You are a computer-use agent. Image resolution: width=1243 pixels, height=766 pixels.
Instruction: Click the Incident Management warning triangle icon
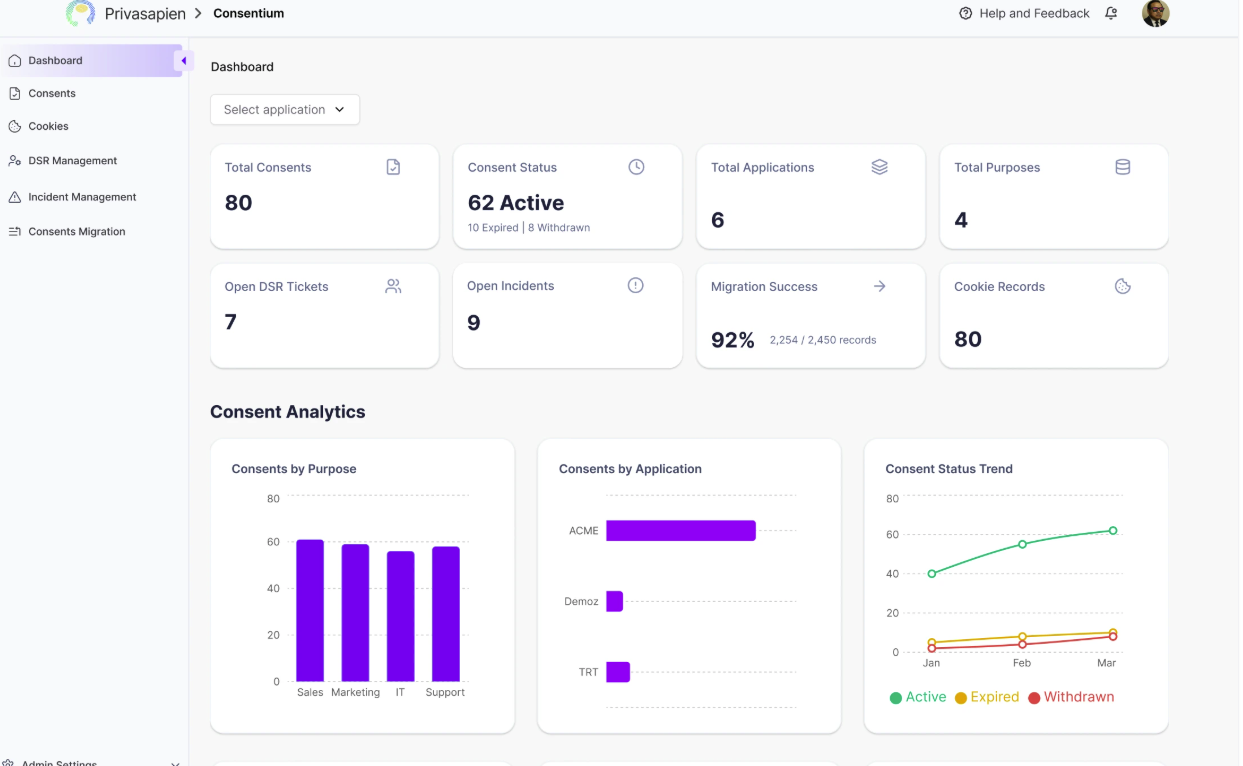tap(14, 197)
